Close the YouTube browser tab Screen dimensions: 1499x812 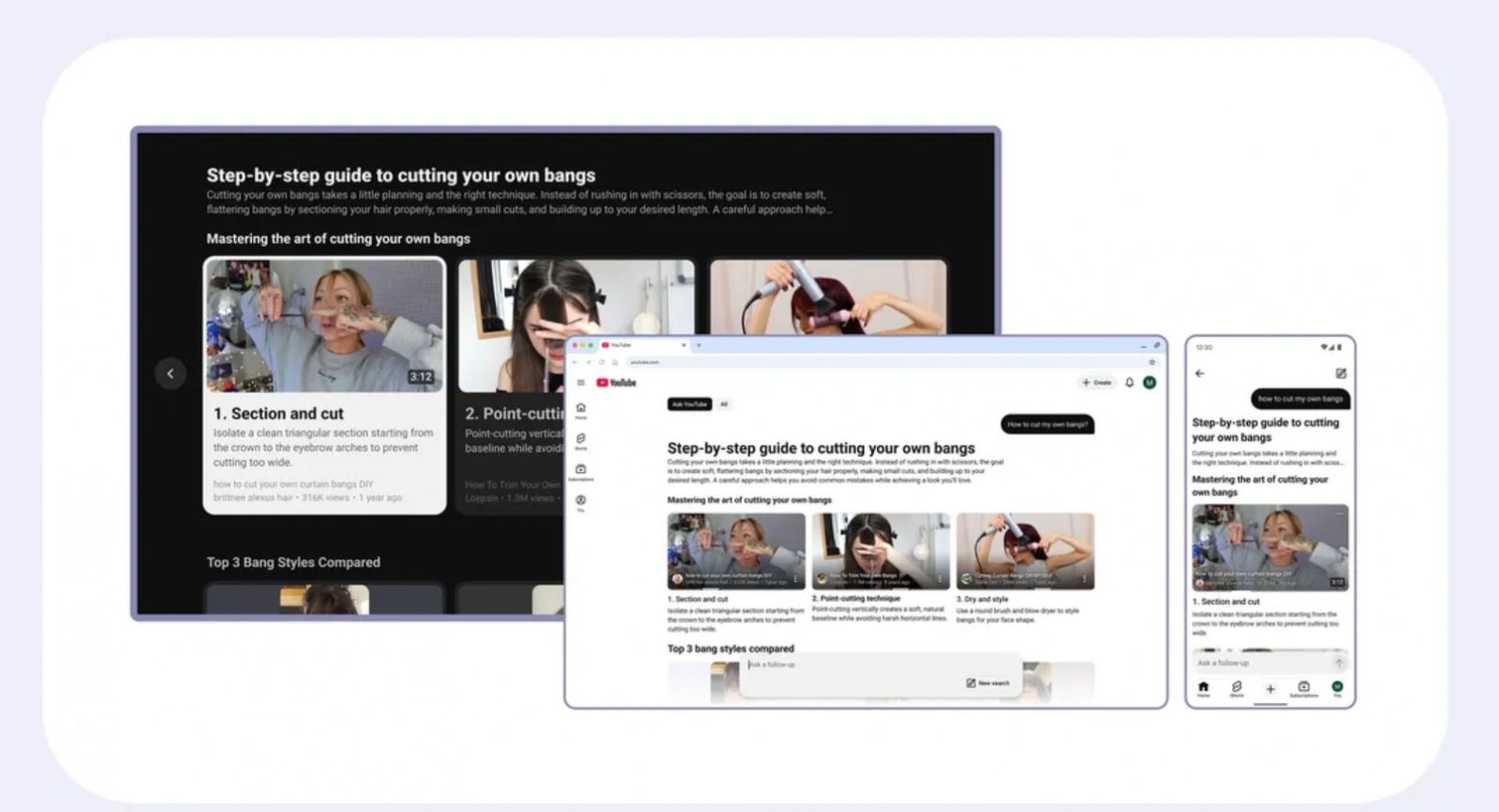pyautogui.click(x=684, y=346)
